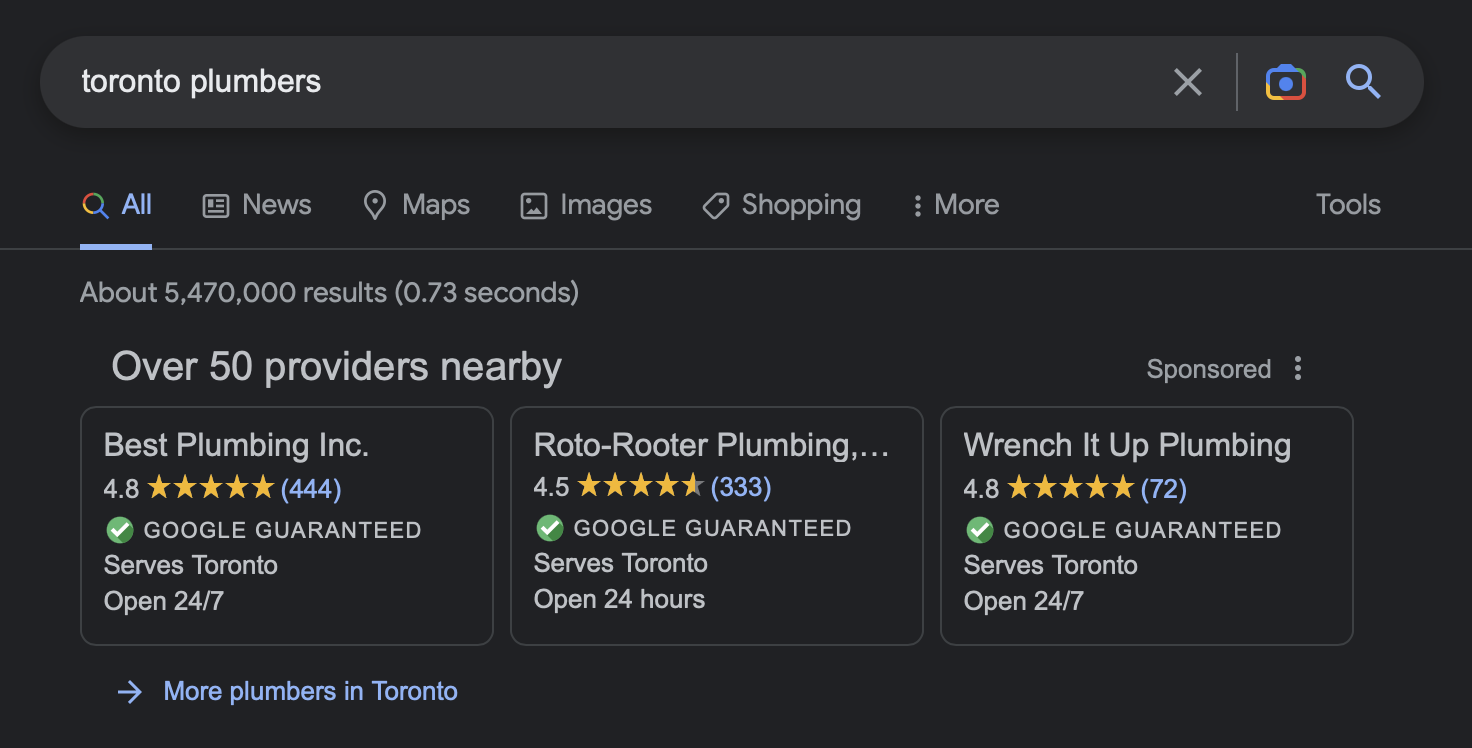The width and height of the screenshot is (1472, 748).
Task: Click the More plumbers in Toronto link
Action: coord(310,691)
